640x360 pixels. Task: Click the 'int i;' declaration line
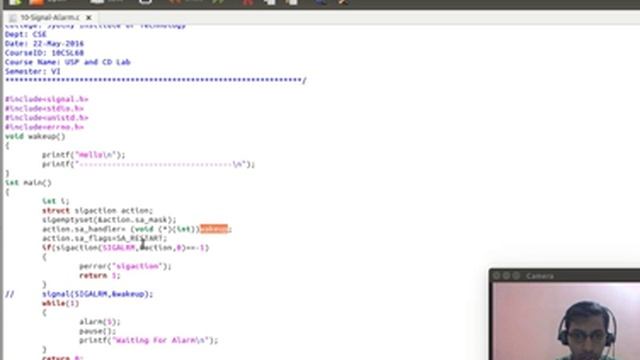(56, 201)
